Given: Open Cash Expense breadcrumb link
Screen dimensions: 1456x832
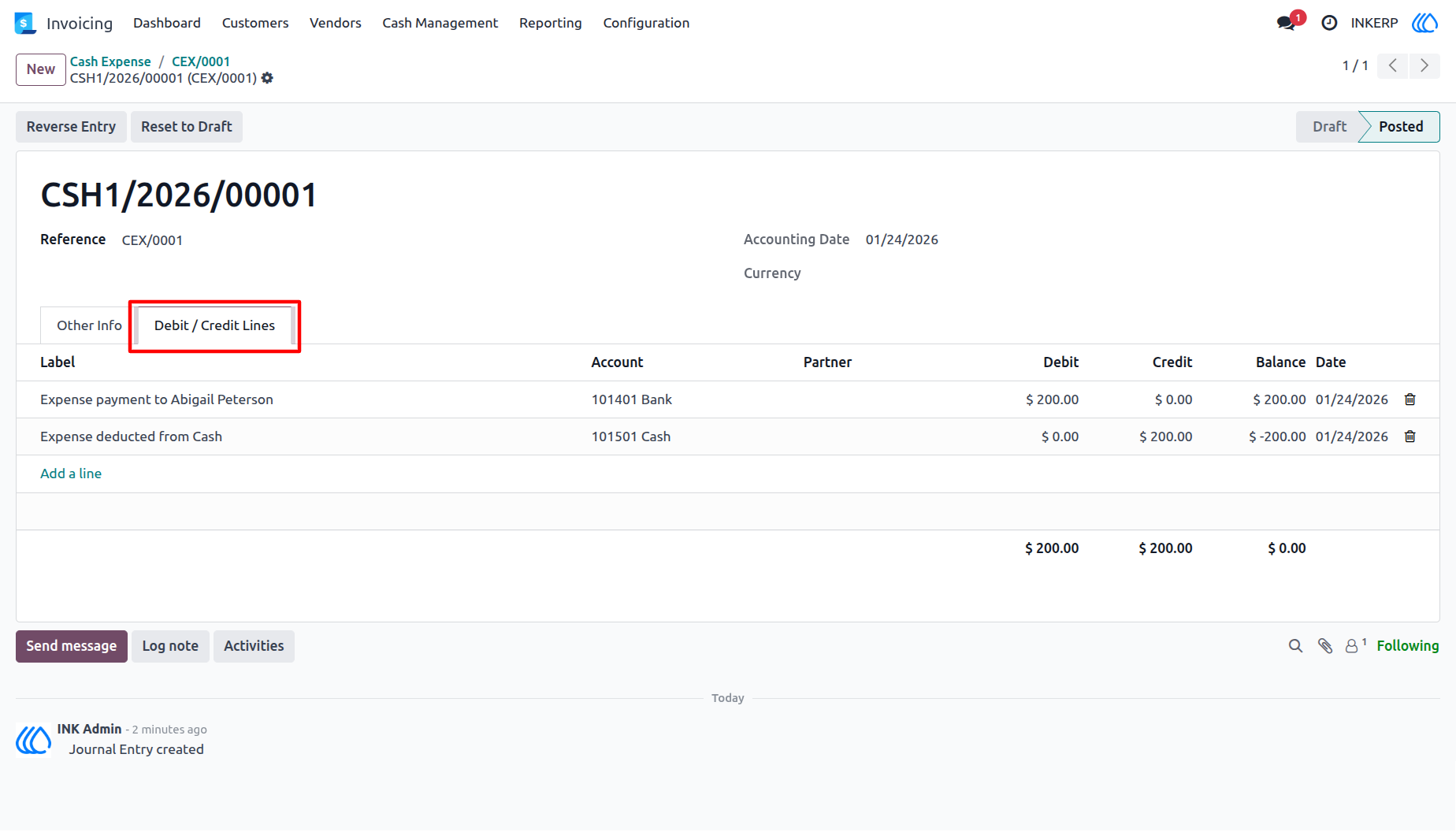Looking at the screenshot, I should (x=110, y=61).
